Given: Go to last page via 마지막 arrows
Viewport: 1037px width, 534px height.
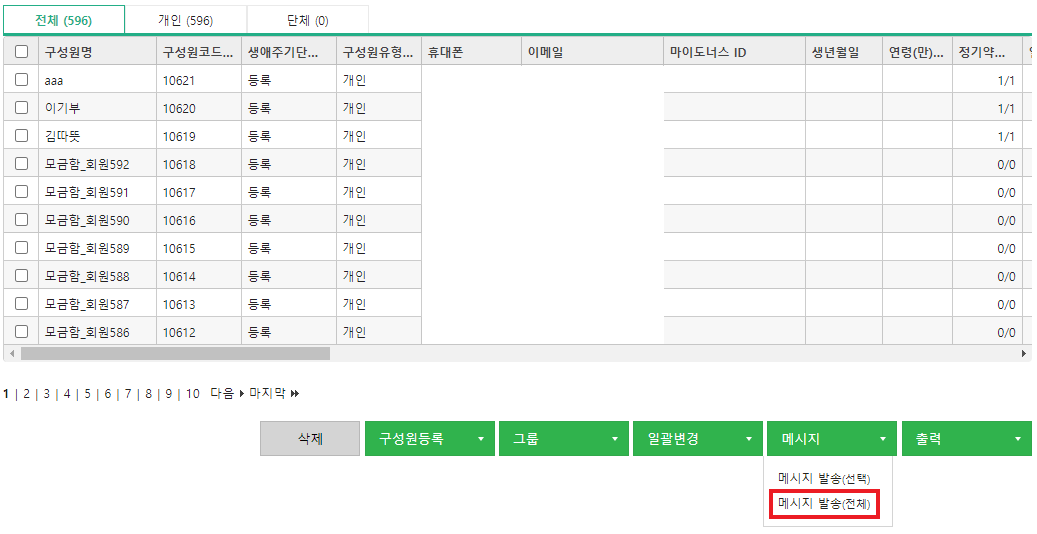Looking at the screenshot, I should click(x=273, y=394).
